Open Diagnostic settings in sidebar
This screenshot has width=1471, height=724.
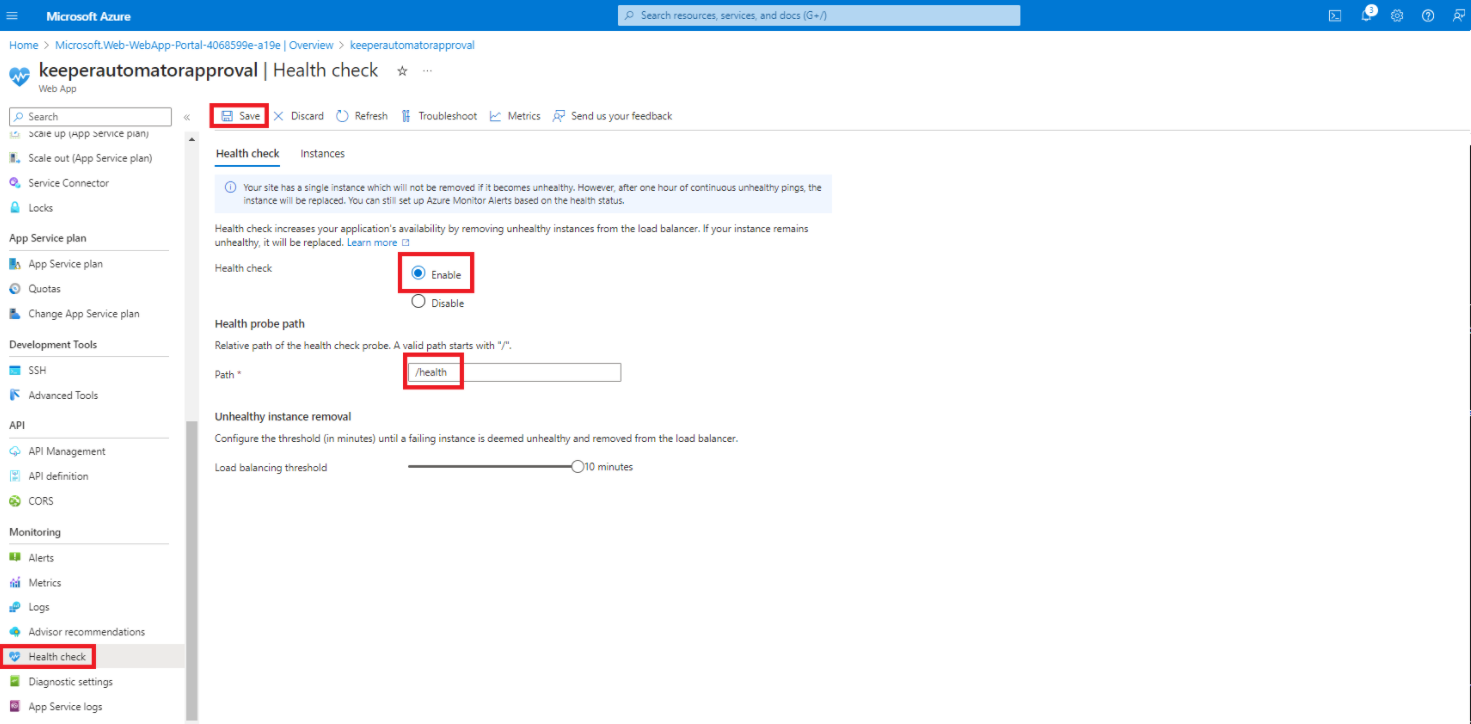[x=70, y=682]
